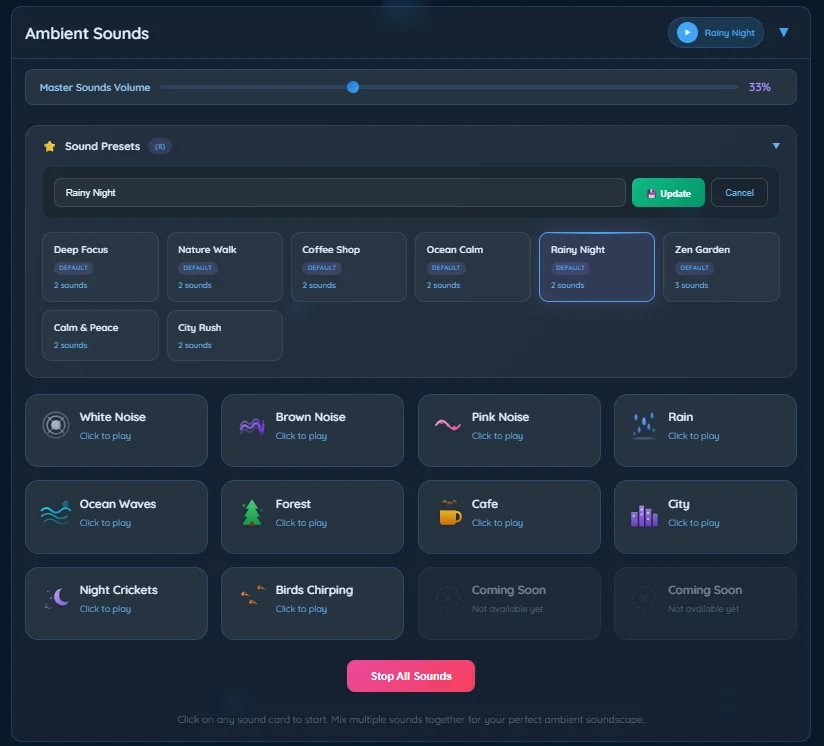The image size is (824, 746).
Task: Click the preset name text field
Action: pyautogui.click(x=340, y=193)
